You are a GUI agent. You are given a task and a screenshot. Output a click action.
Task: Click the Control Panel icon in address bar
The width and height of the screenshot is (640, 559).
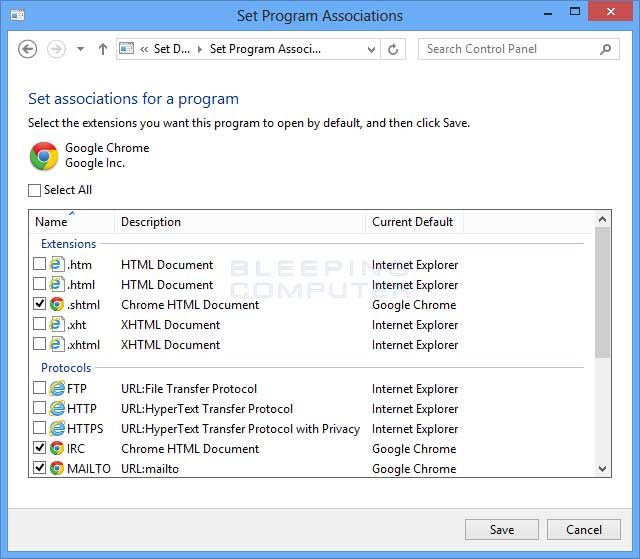(126, 49)
